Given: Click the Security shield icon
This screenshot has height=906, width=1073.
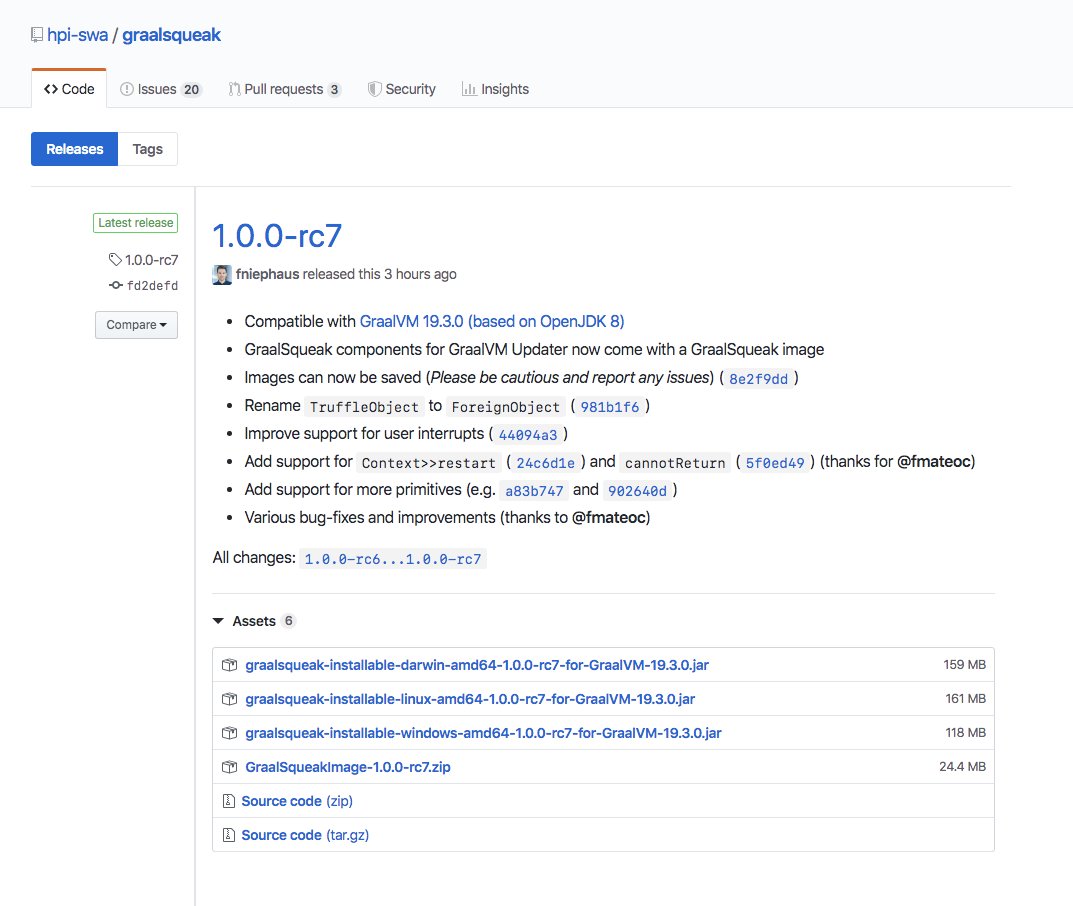Looking at the screenshot, I should pyautogui.click(x=374, y=89).
